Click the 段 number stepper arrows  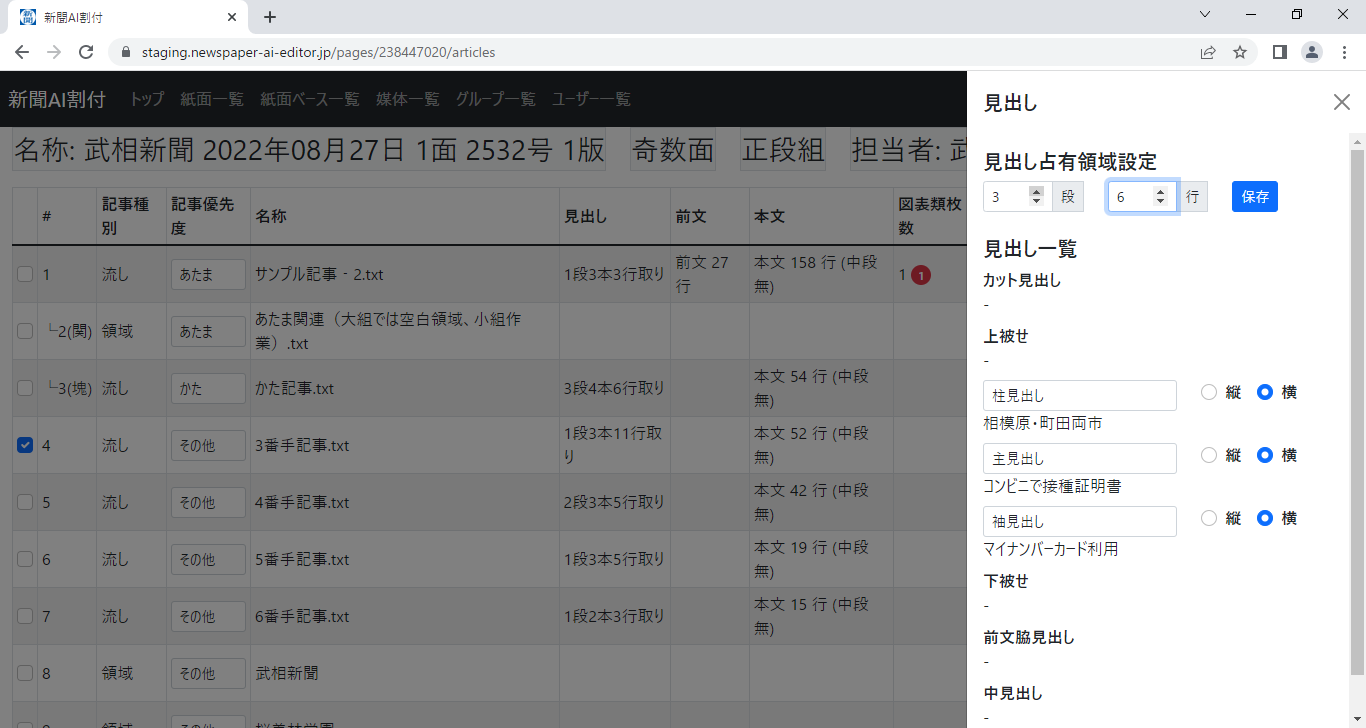pyautogui.click(x=1036, y=197)
